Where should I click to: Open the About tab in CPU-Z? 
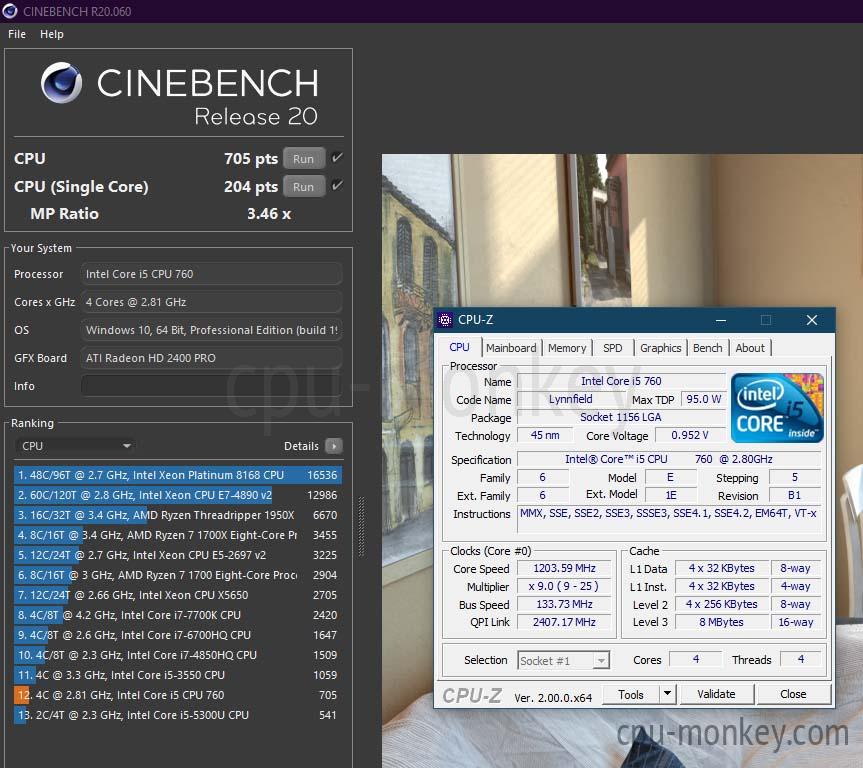[750, 348]
